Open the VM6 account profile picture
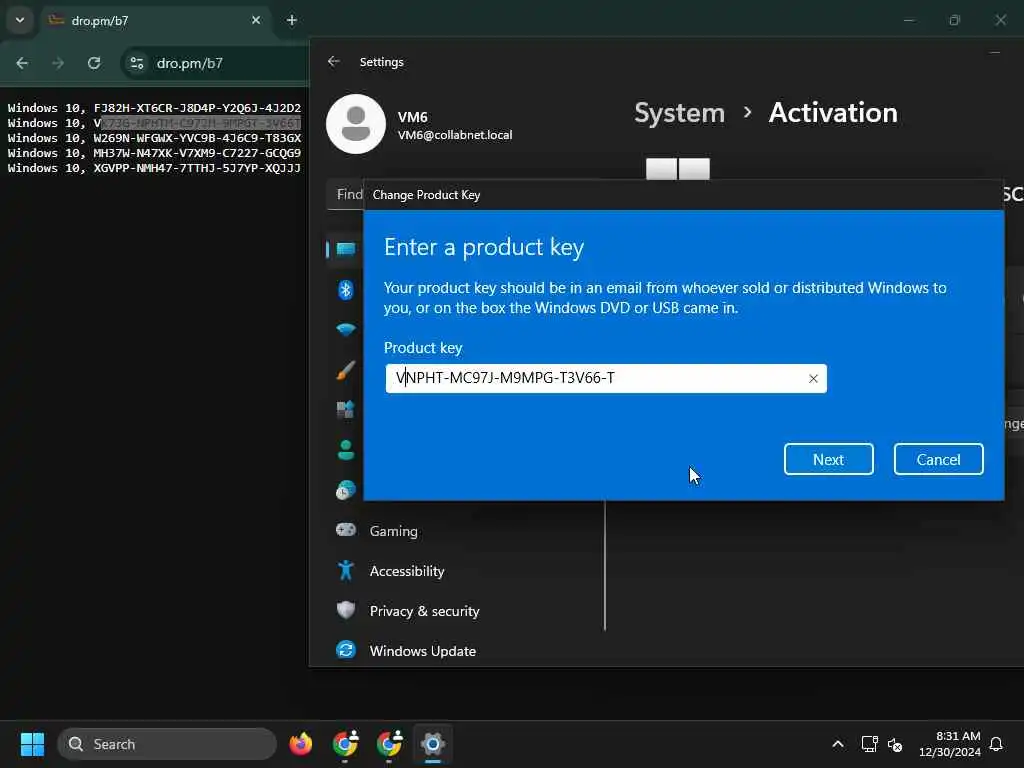1024x768 pixels. pyautogui.click(x=356, y=124)
